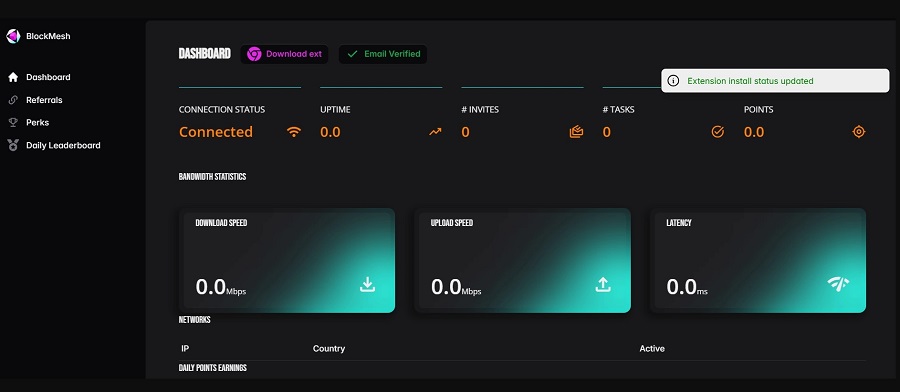Click the Chrome icon on Download ext
This screenshot has height=392, width=900.
coord(254,54)
